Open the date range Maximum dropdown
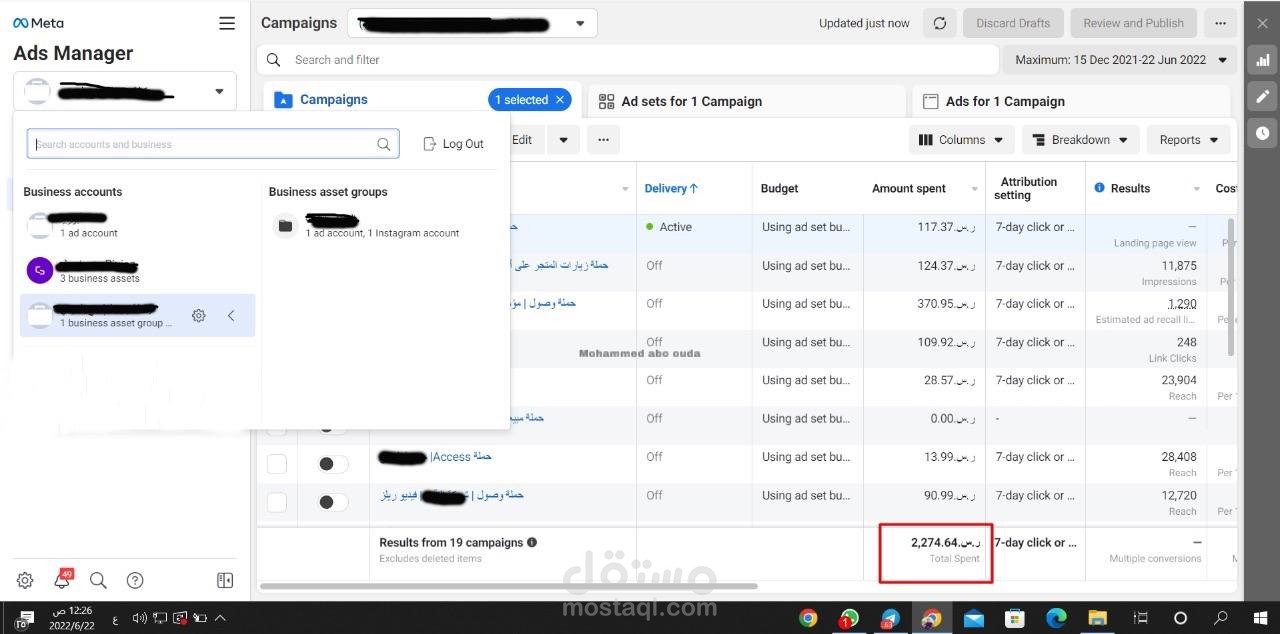 click(x=1120, y=60)
